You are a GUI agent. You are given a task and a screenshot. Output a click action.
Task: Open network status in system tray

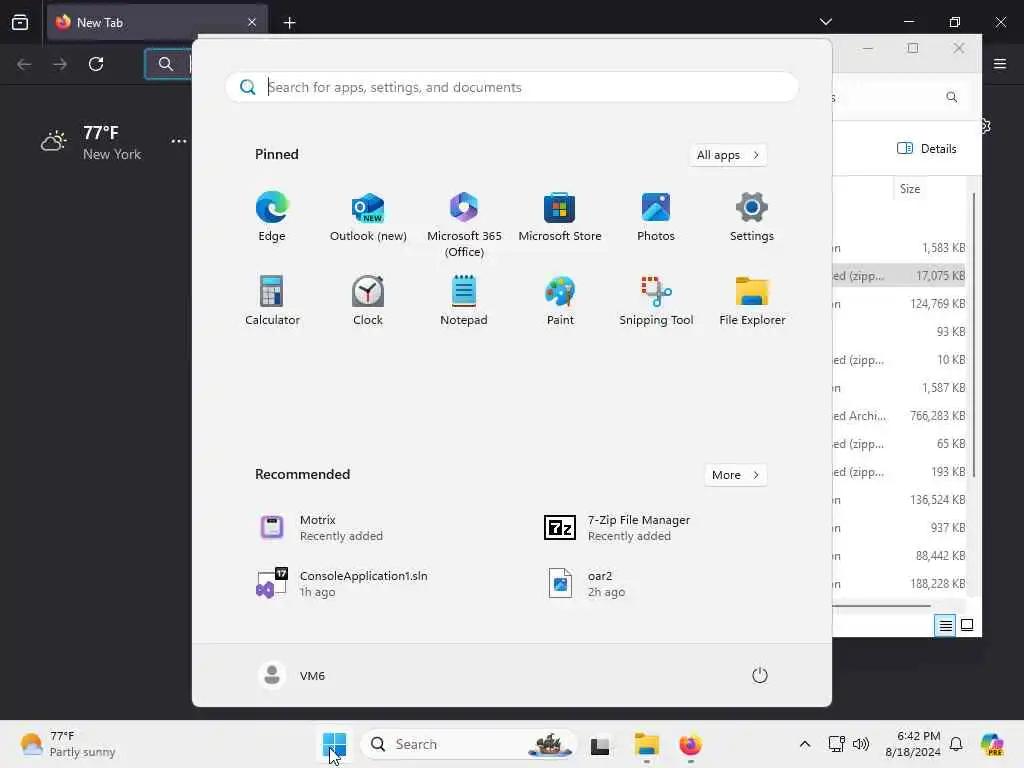pos(836,744)
